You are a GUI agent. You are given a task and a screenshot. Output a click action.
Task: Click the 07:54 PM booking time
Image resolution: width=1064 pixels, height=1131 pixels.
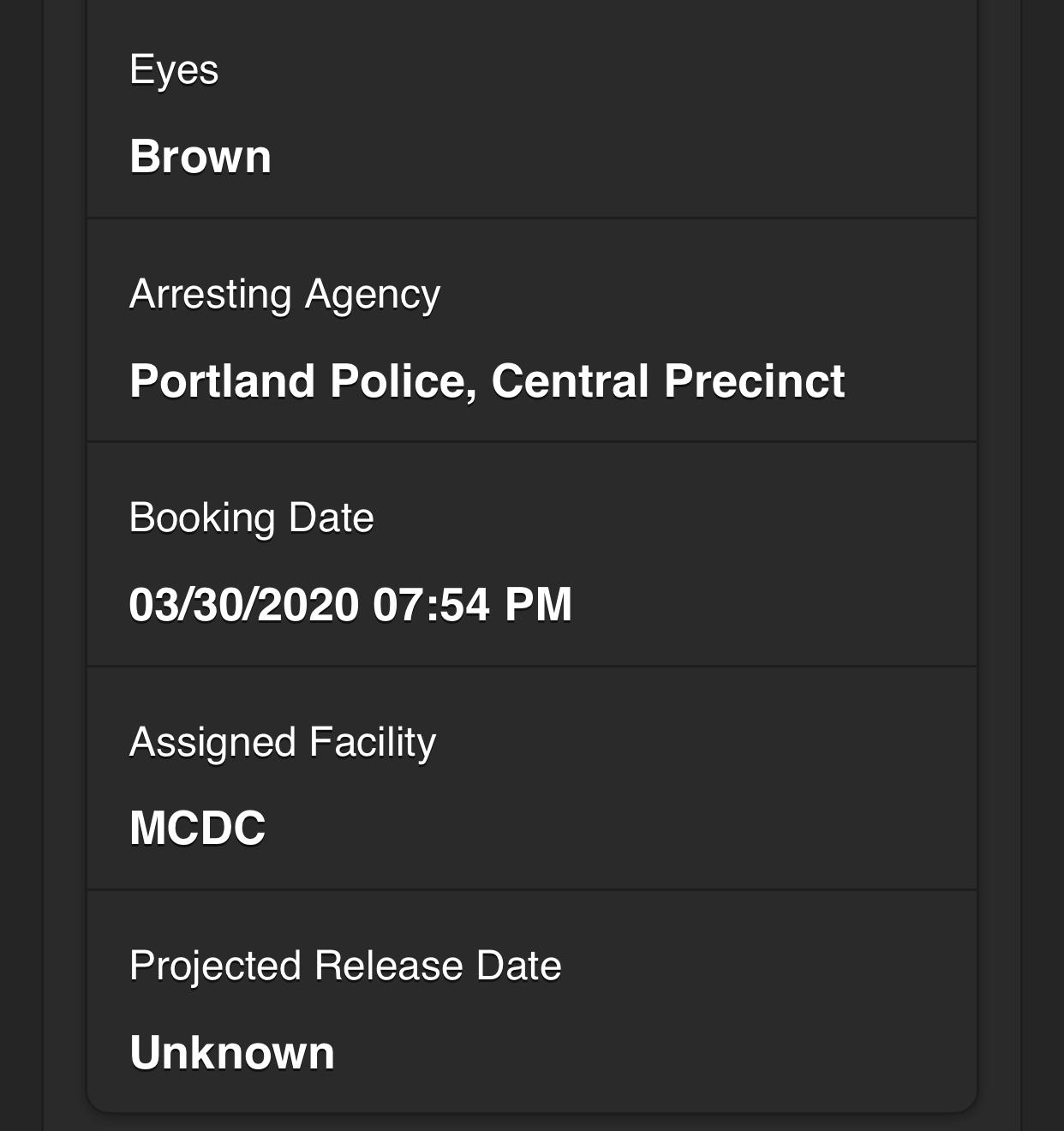coord(473,604)
